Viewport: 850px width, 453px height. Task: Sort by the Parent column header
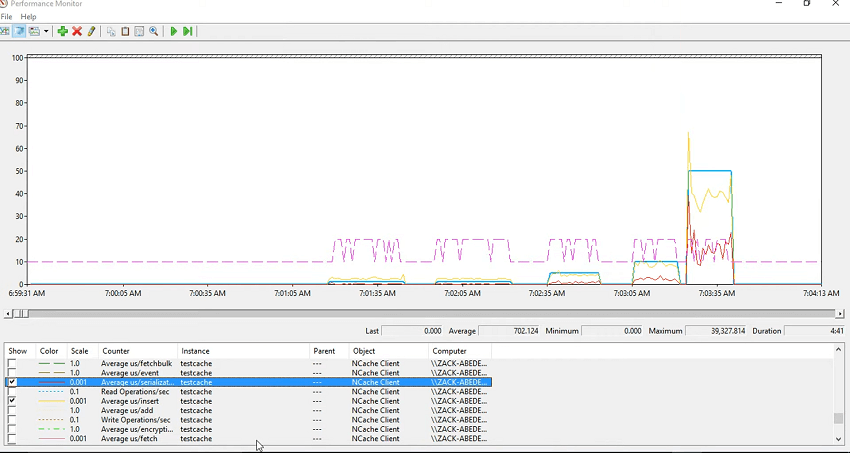click(329, 351)
